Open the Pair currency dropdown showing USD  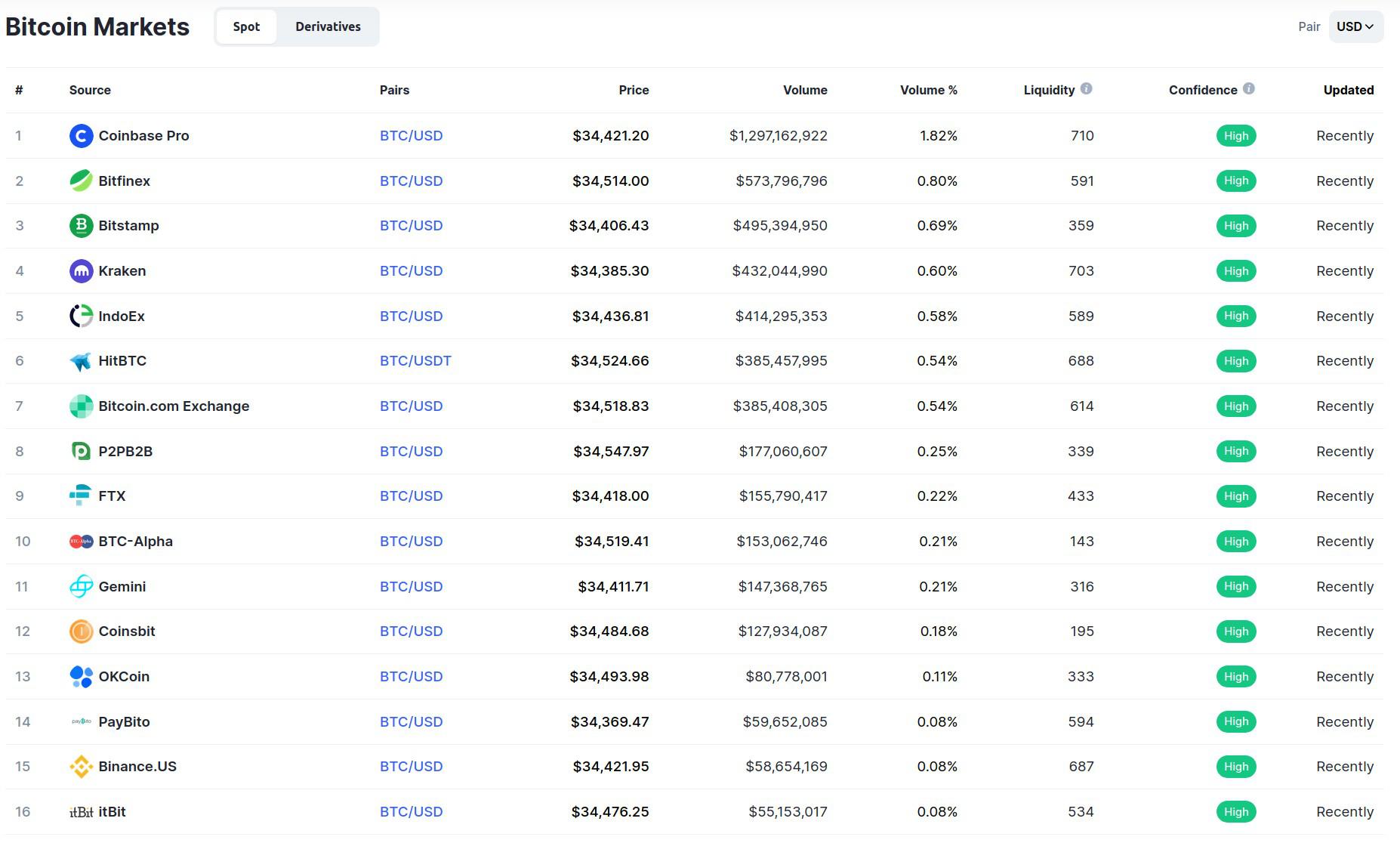click(1356, 26)
